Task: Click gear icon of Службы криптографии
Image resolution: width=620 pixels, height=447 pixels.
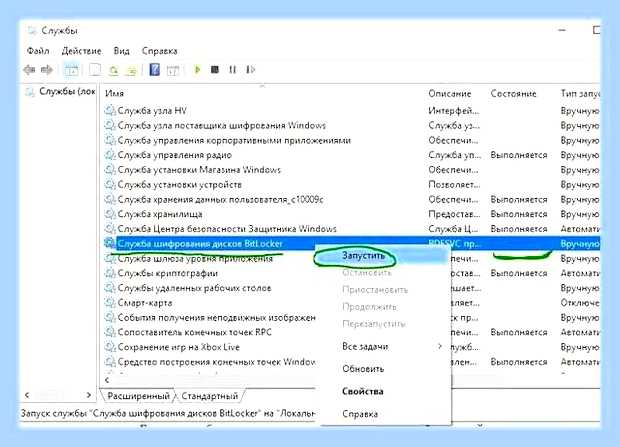Action: click(110, 273)
